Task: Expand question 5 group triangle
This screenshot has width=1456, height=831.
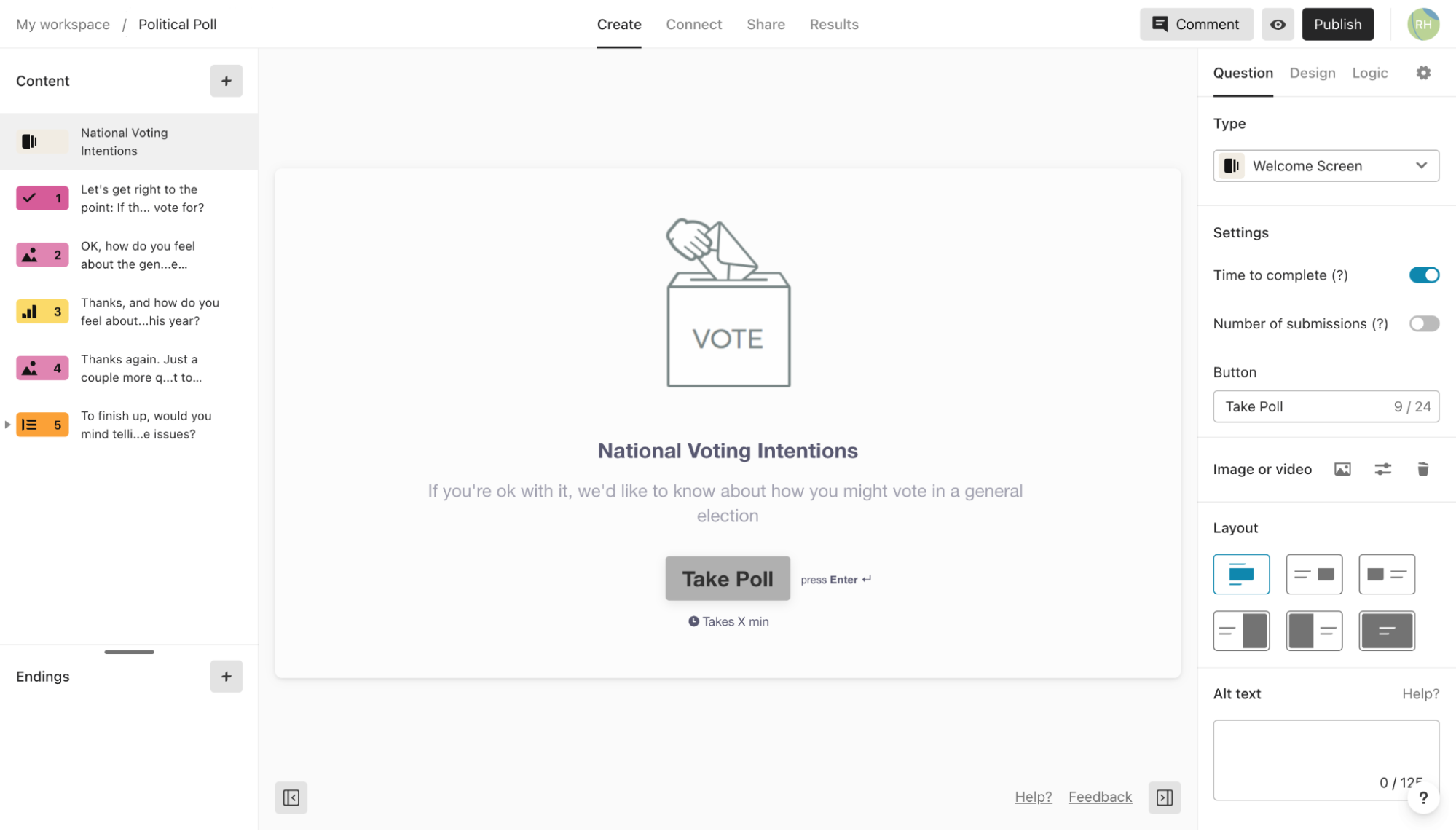Action: click(x=7, y=425)
